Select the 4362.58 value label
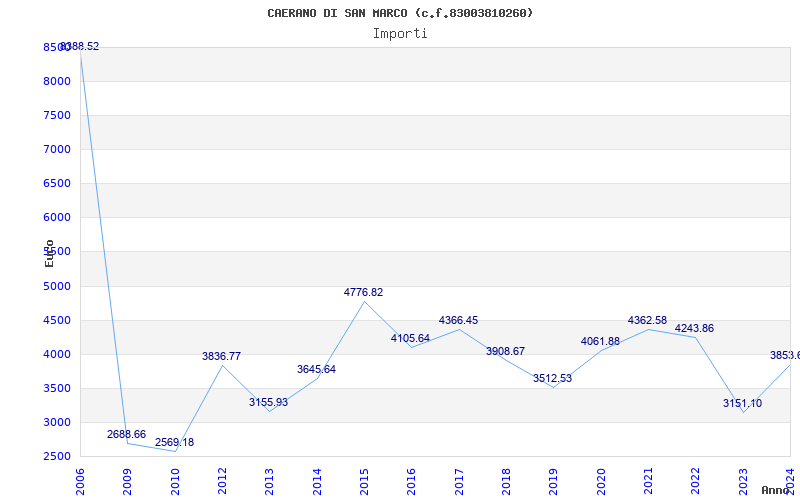The image size is (800, 500). tap(647, 320)
